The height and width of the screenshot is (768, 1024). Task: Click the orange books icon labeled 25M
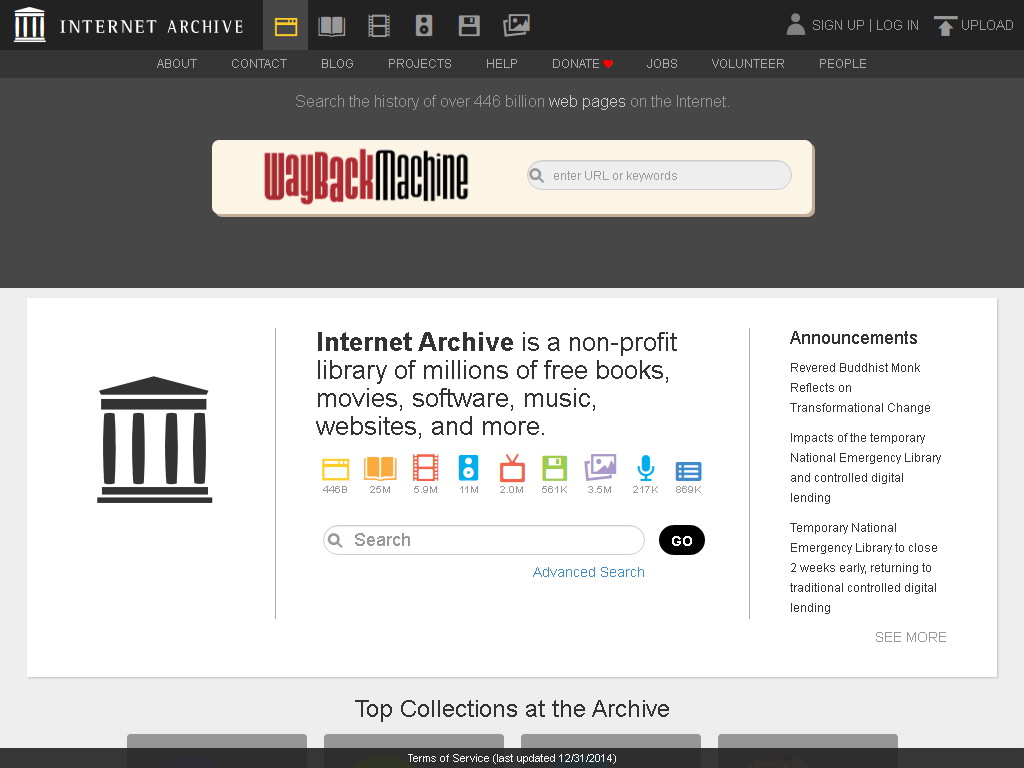coord(380,468)
